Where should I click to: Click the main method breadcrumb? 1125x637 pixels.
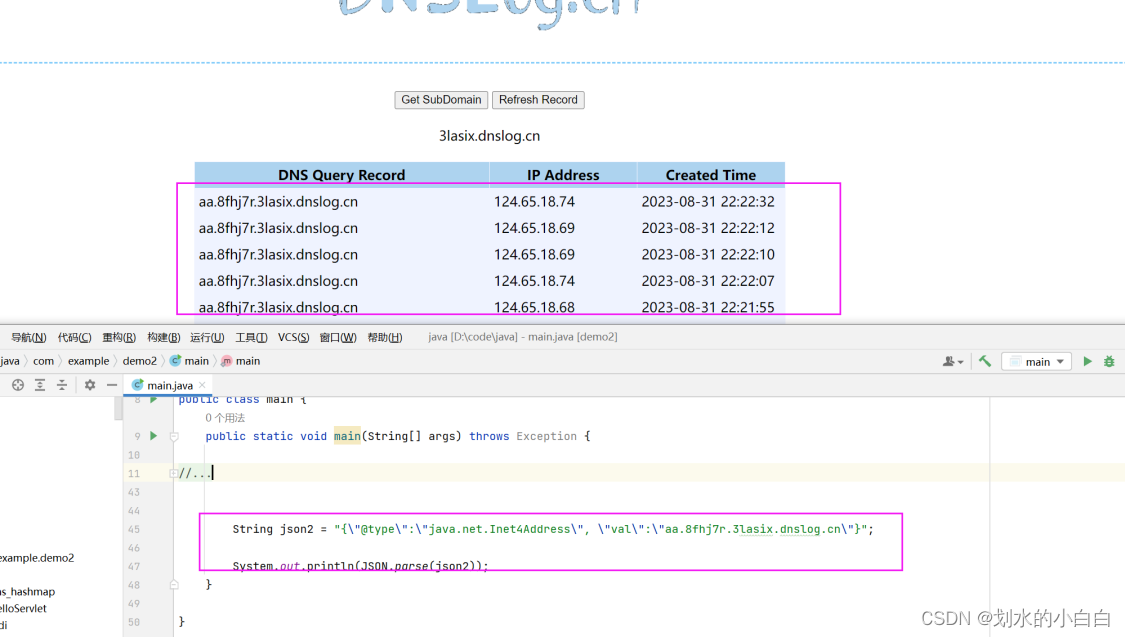point(241,361)
